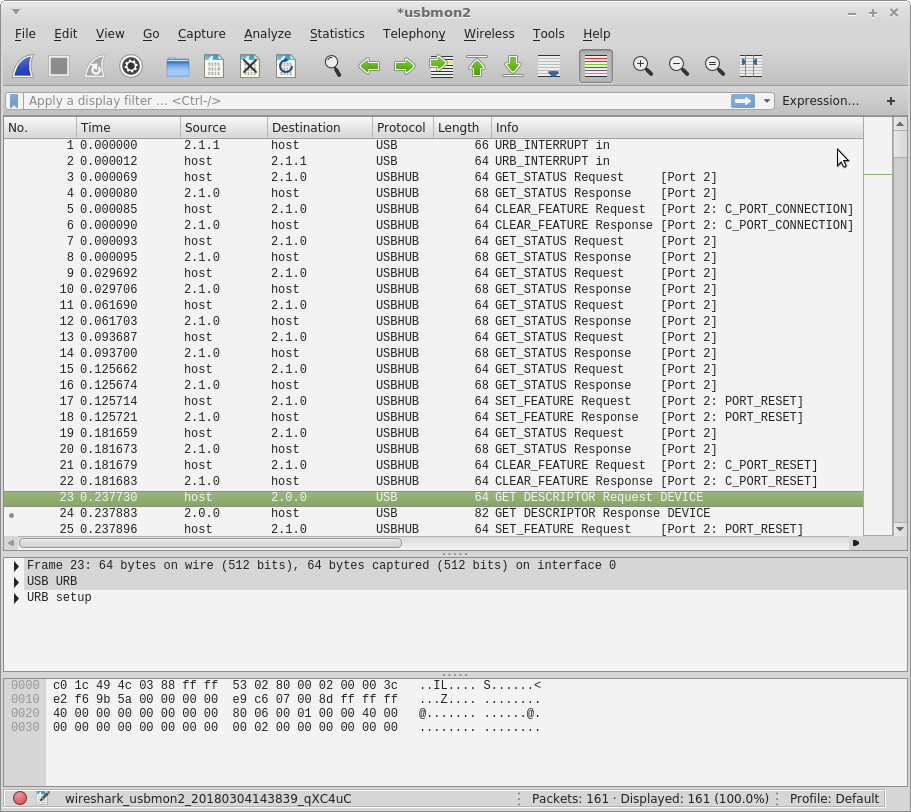Expand the Frame 23 details tree
This screenshot has width=911, height=812.
tap(16, 566)
